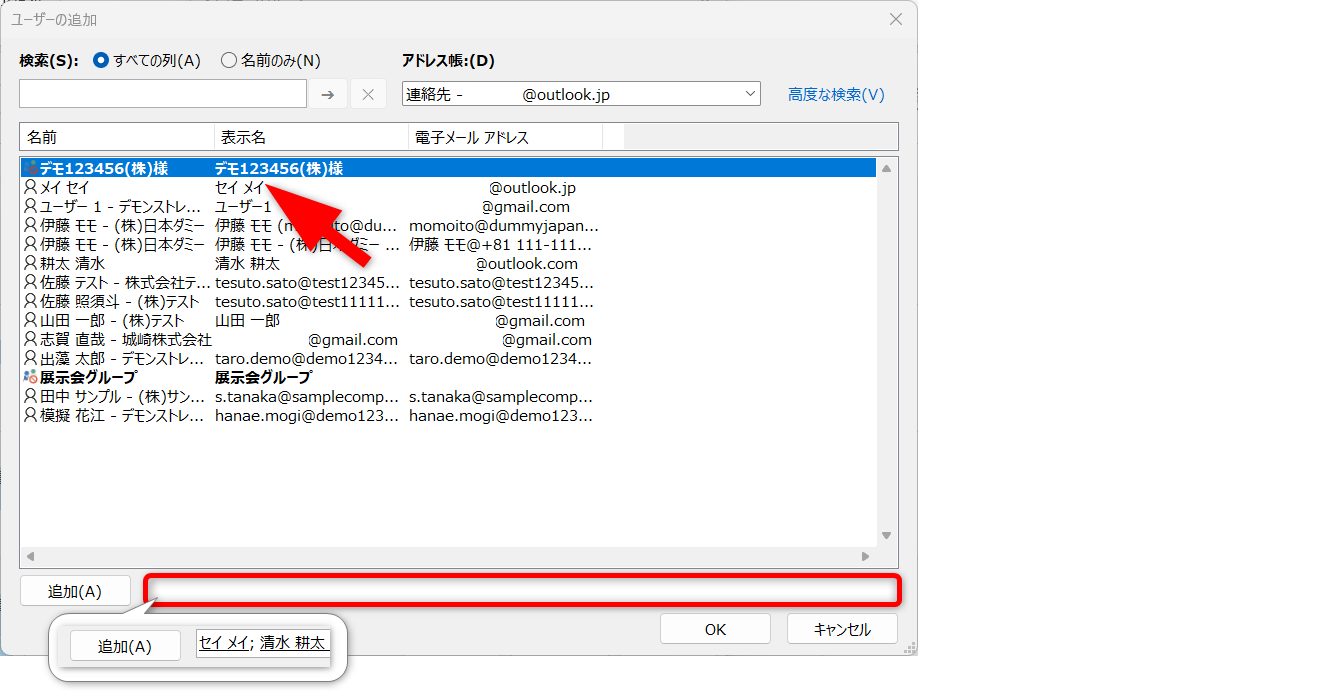Sort by the 電子メール アドレス column header
The height and width of the screenshot is (700, 1344).
(505, 137)
